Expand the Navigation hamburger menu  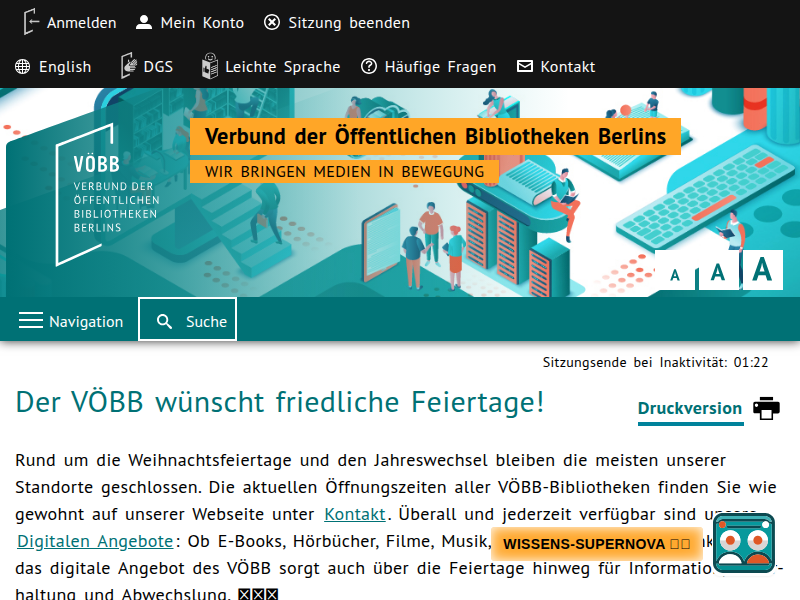(x=71, y=321)
